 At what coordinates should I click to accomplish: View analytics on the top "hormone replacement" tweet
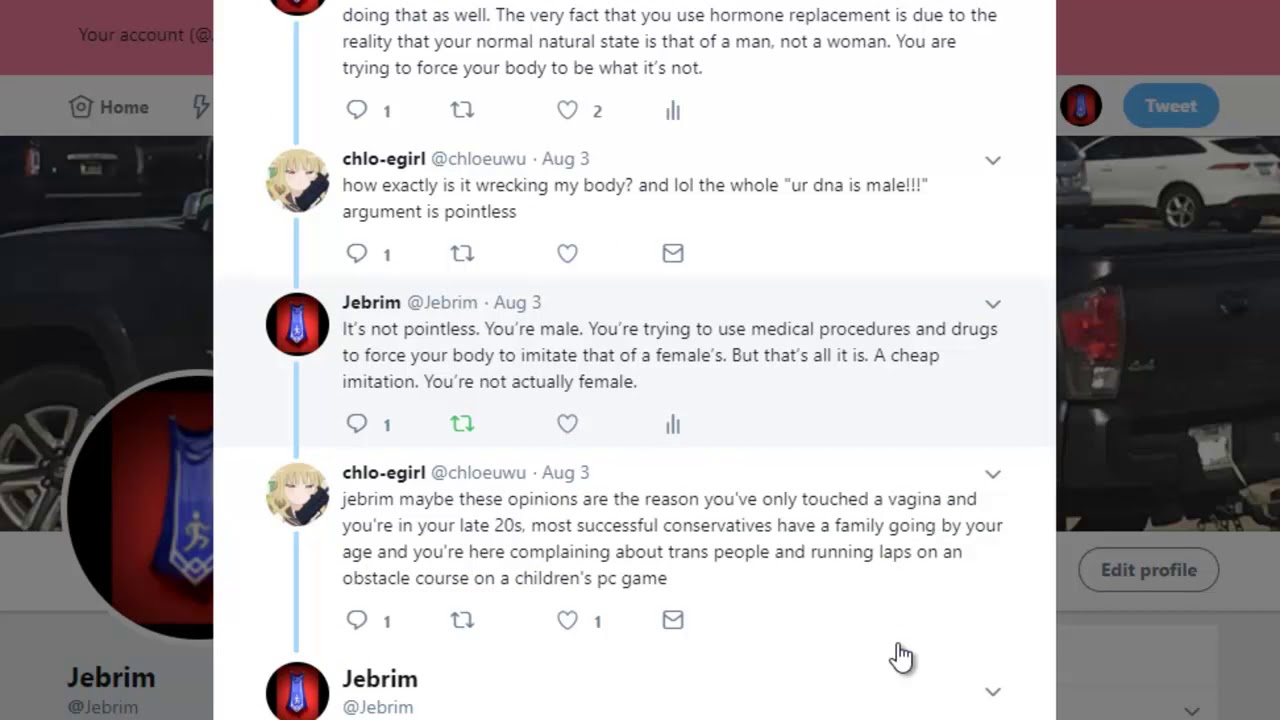[673, 111]
